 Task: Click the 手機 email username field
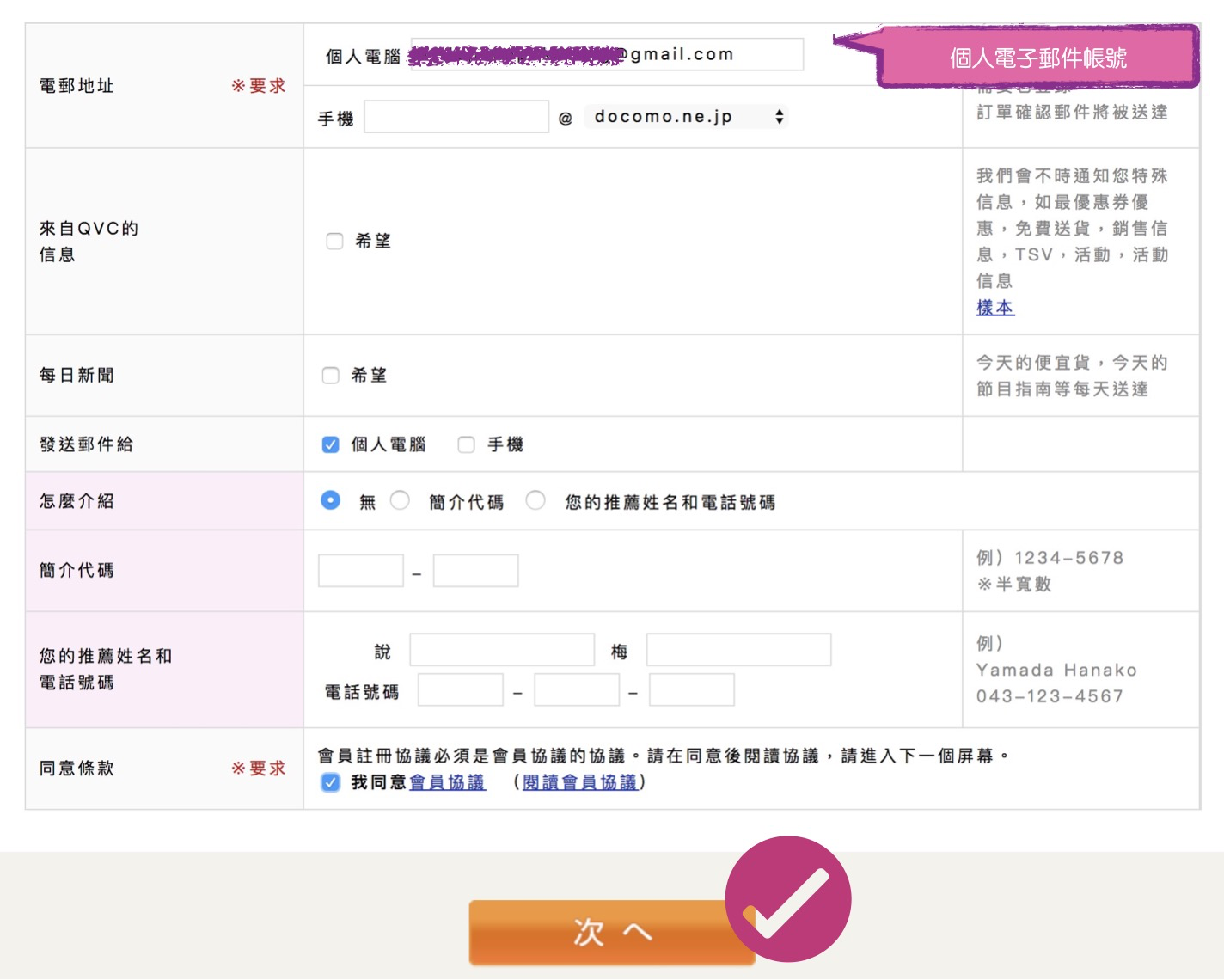point(456,117)
